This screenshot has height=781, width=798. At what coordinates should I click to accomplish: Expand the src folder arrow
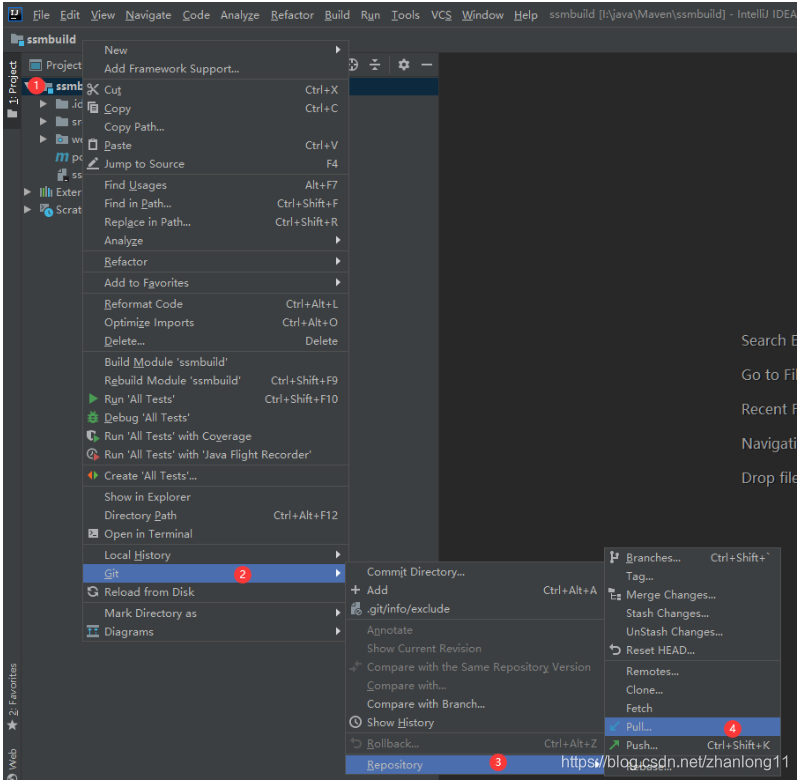pyautogui.click(x=44, y=121)
